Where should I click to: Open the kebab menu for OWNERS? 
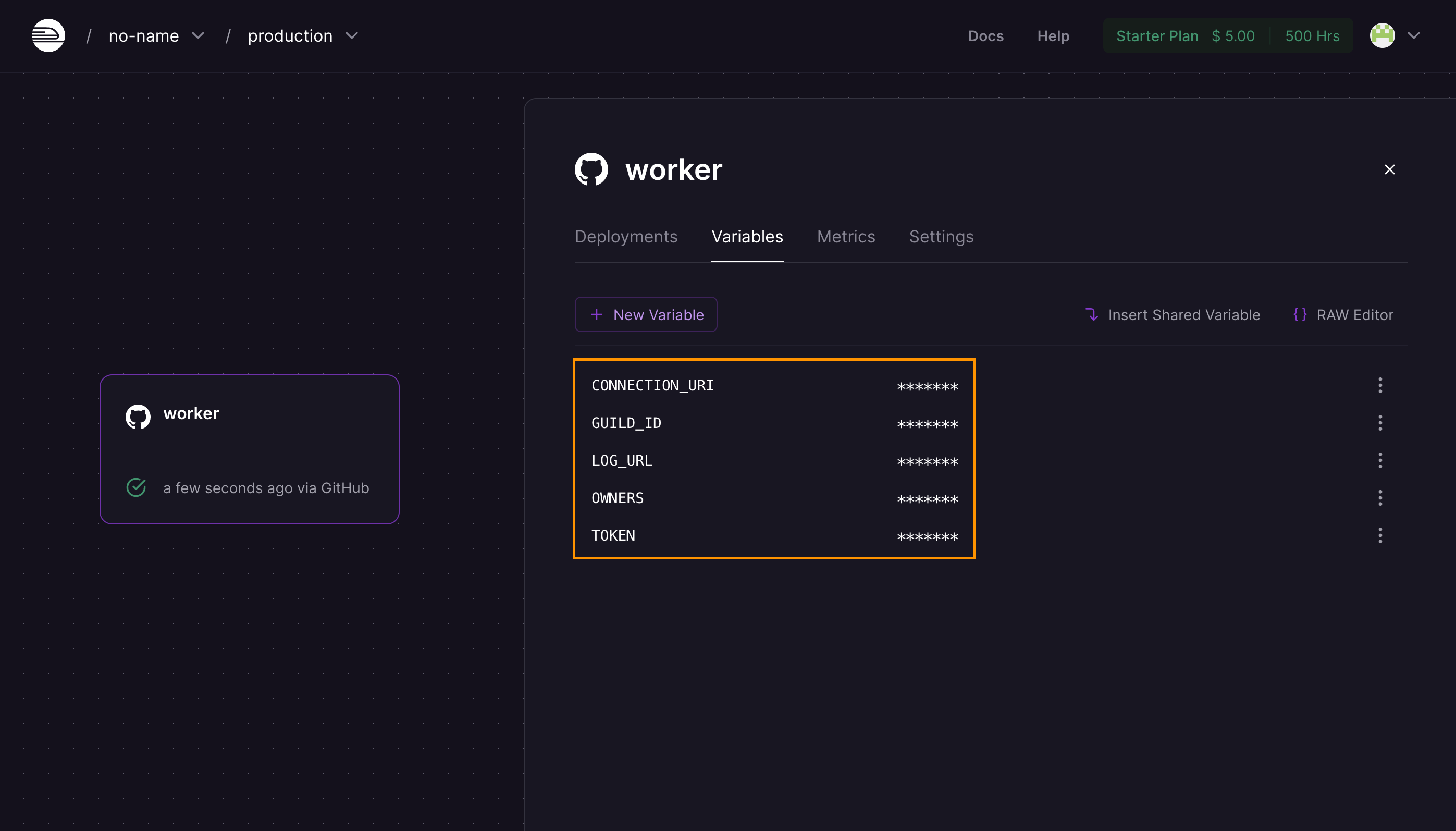click(x=1380, y=498)
